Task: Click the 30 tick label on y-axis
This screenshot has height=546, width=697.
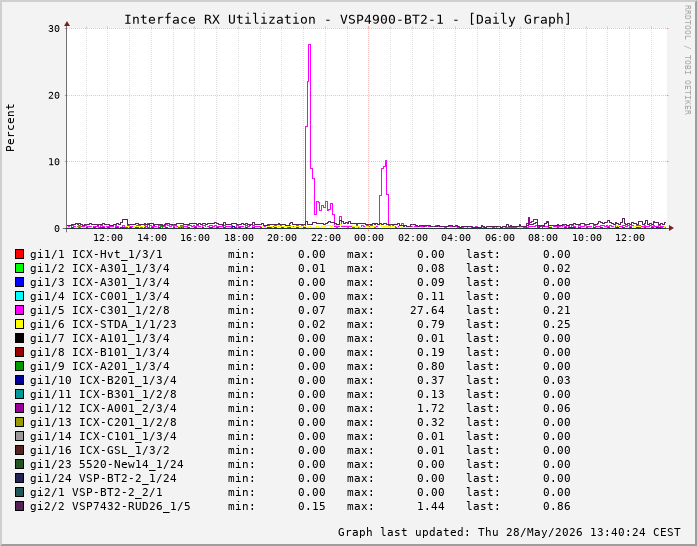Action: 54,29
